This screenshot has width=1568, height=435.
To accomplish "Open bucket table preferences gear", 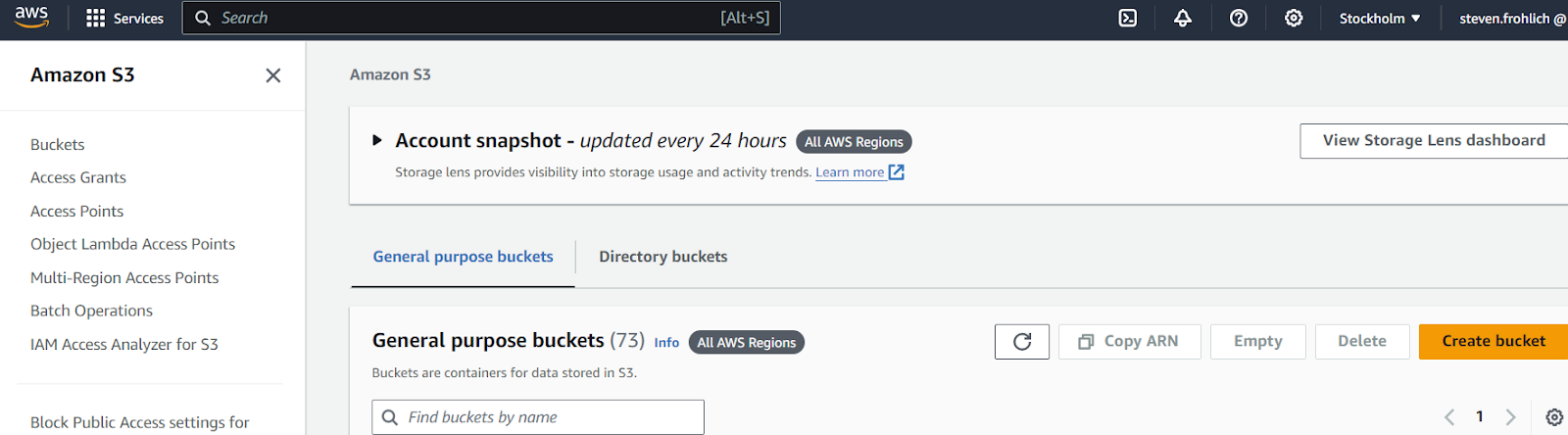I will (x=1554, y=417).
